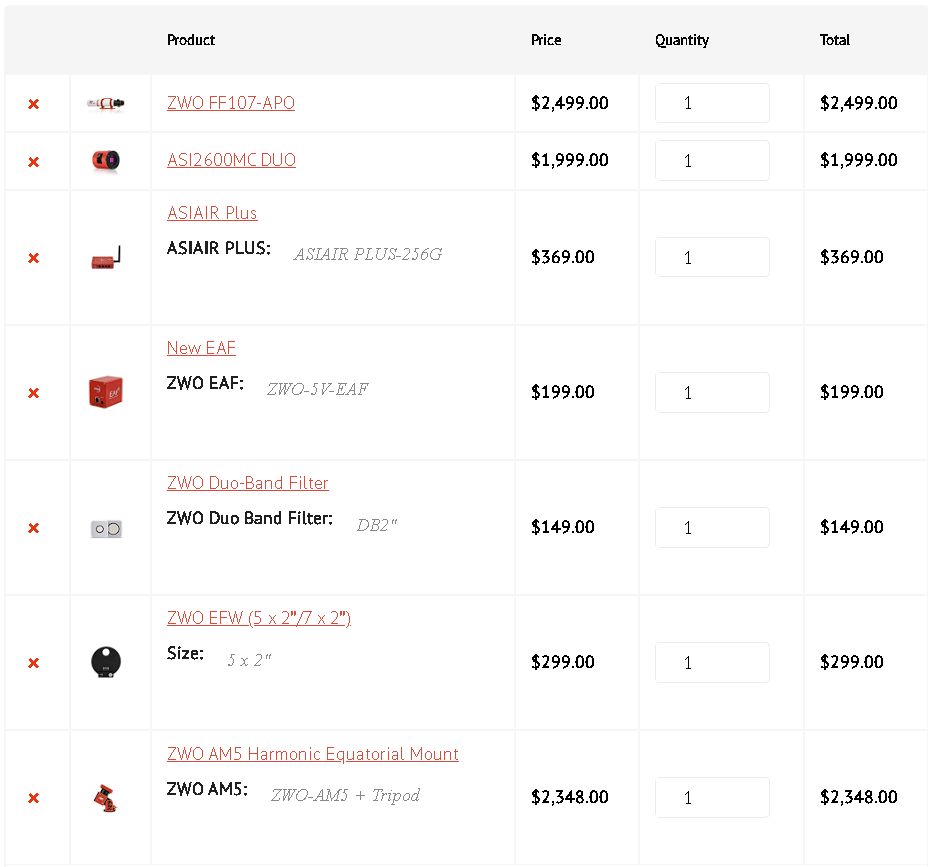The image size is (928, 867).
Task: Click the FF107-APO telescope thumbnail
Action: pyautogui.click(x=106, y=104)
